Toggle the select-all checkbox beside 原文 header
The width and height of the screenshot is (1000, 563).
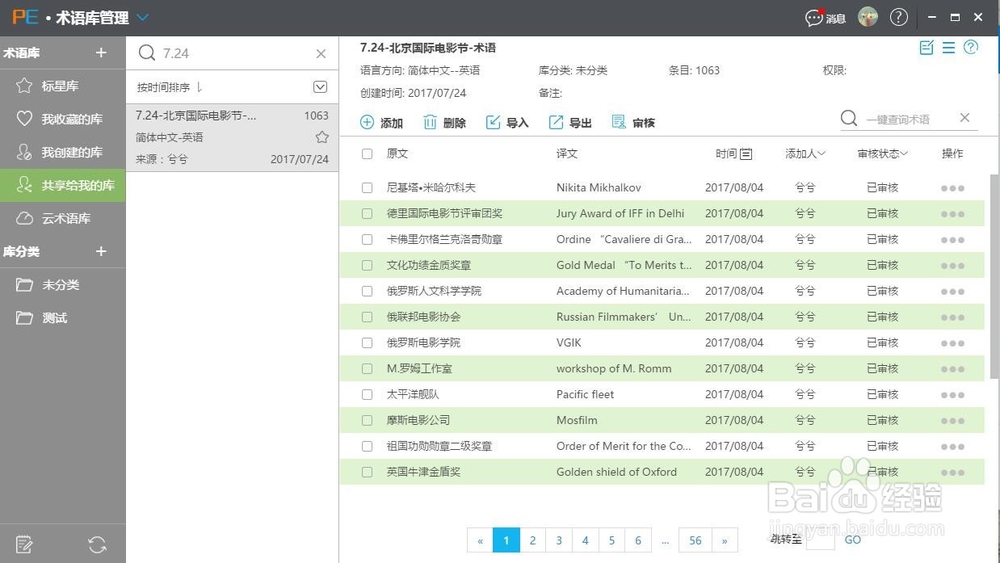pos(367,154)
